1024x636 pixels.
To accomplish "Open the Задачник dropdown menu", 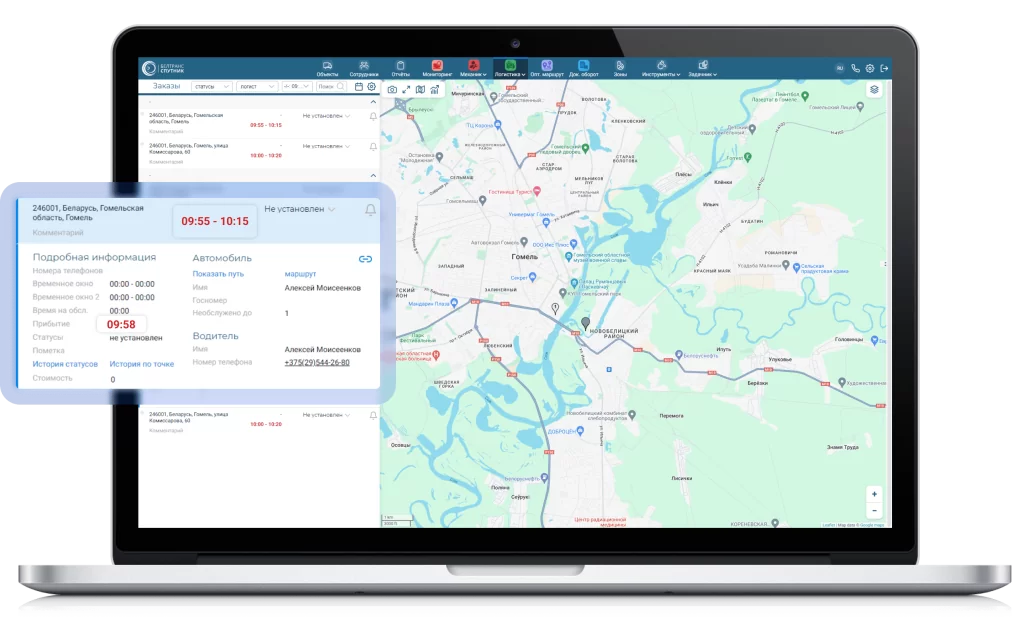I will pos(703,69).
